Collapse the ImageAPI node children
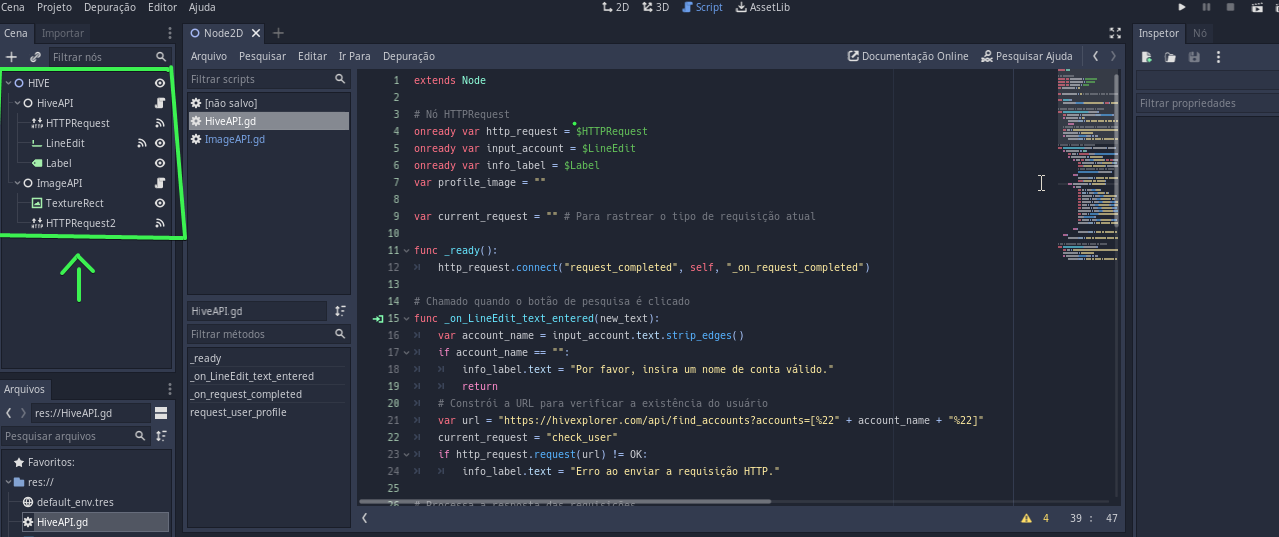The height and width of the screenshot is (537, 1279). [x=16, y=183]
